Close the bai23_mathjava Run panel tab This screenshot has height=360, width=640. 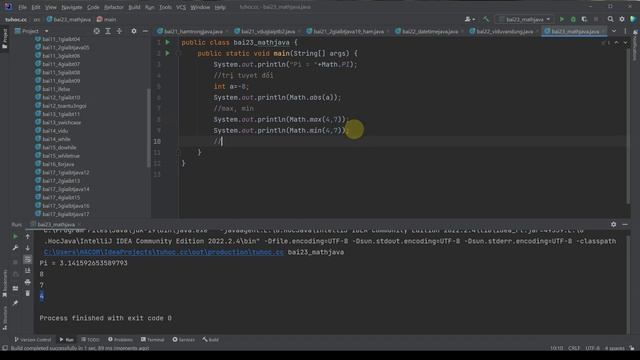pos(80,224)
